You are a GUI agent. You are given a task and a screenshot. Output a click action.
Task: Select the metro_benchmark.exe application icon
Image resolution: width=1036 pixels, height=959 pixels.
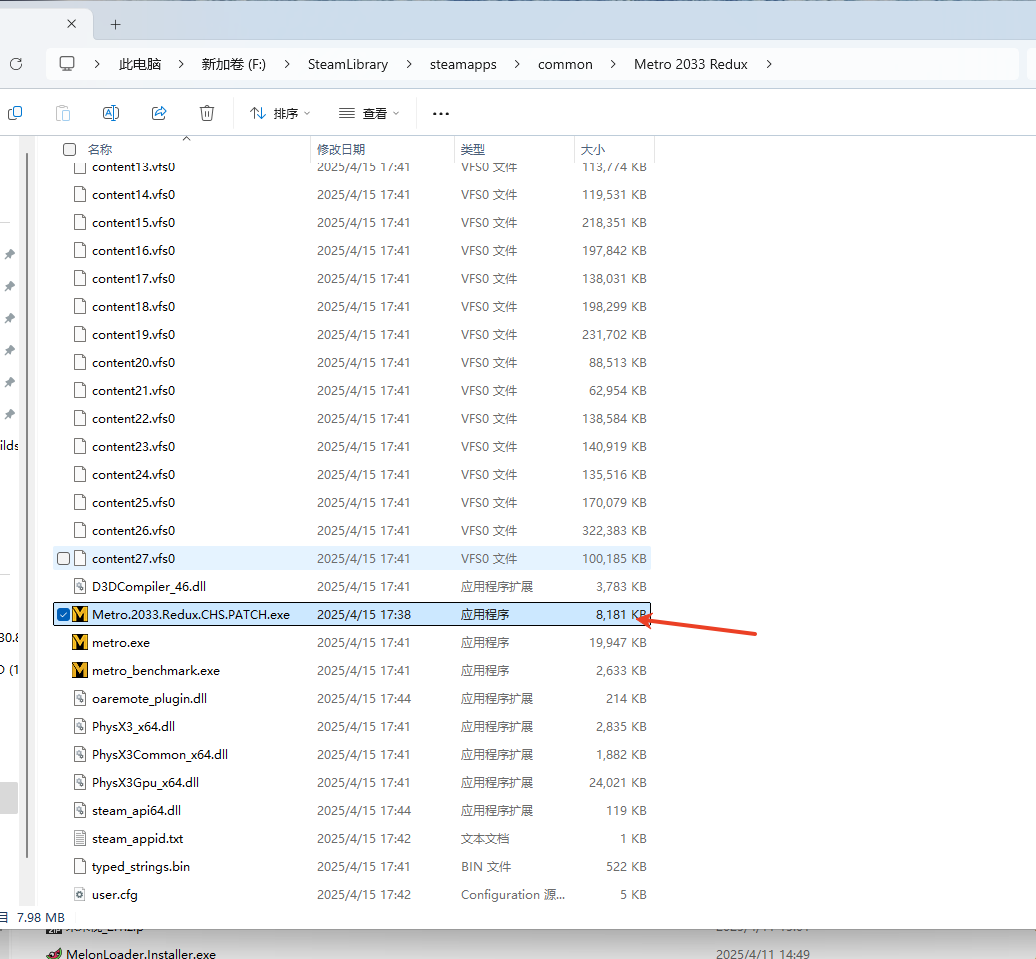click(80, 670)
